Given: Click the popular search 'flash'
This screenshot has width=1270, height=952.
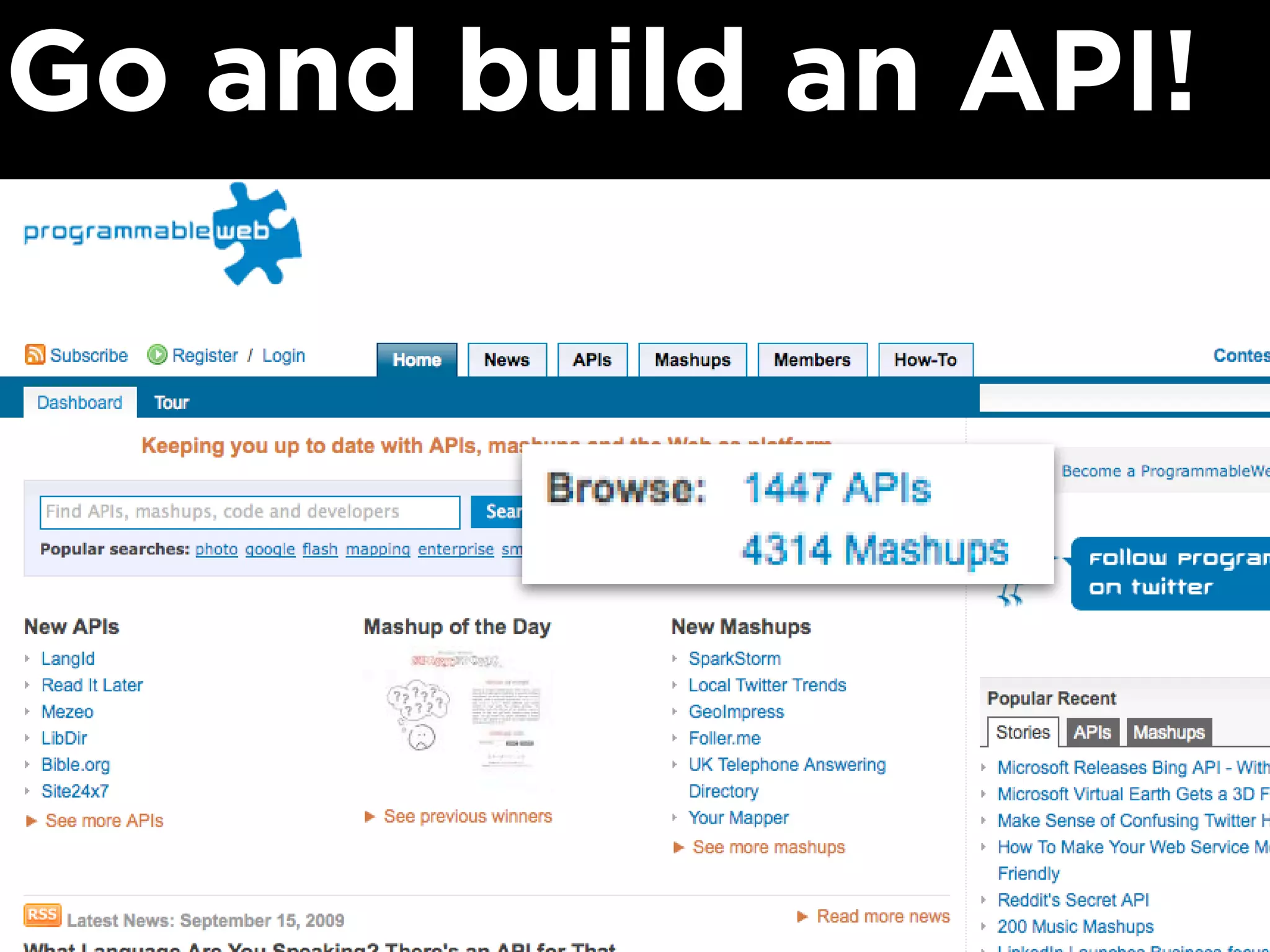Looking at the screenshot, I should tap(320, 549).
